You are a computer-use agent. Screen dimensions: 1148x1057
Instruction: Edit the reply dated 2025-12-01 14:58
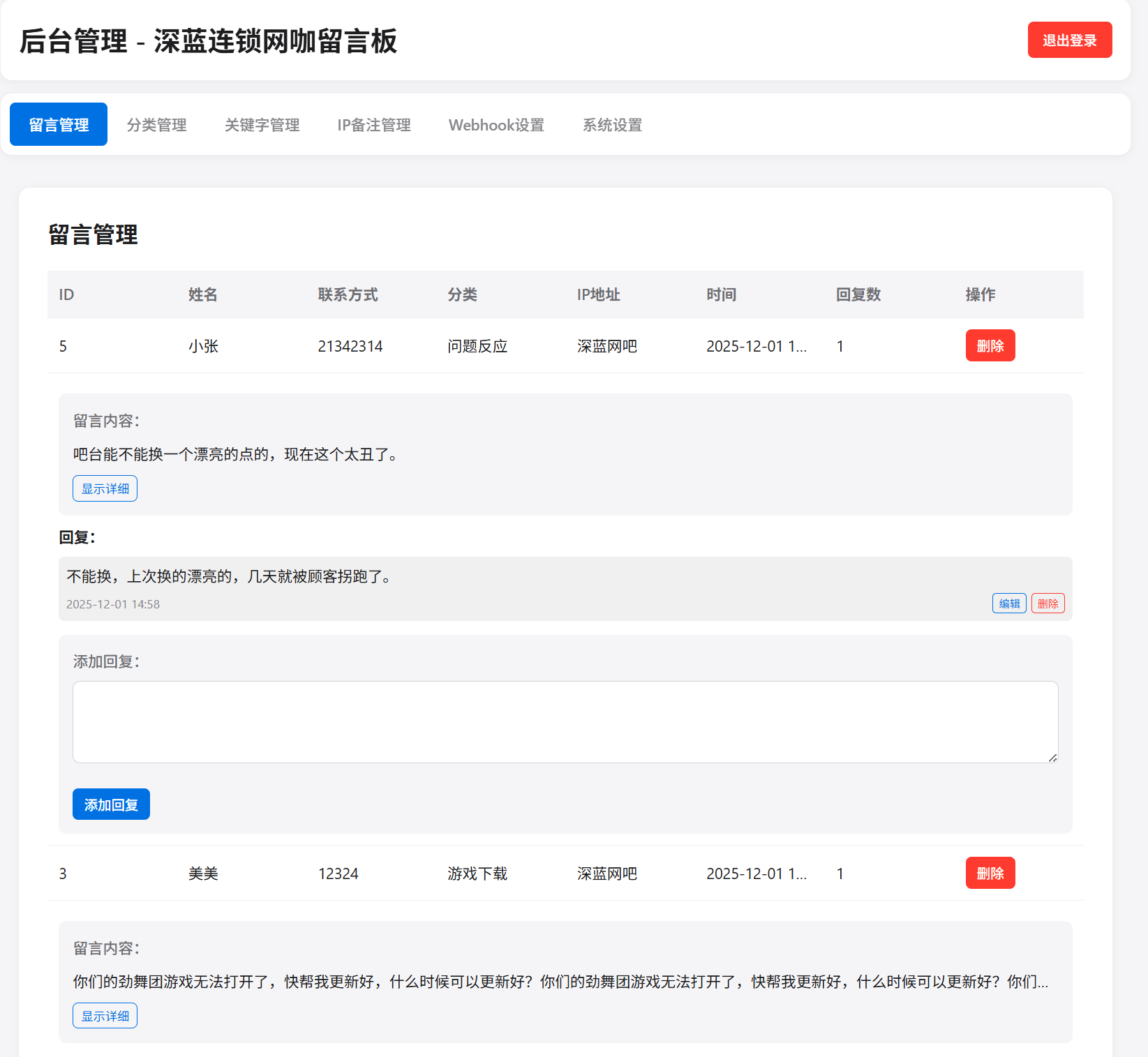coord(1009,602)
